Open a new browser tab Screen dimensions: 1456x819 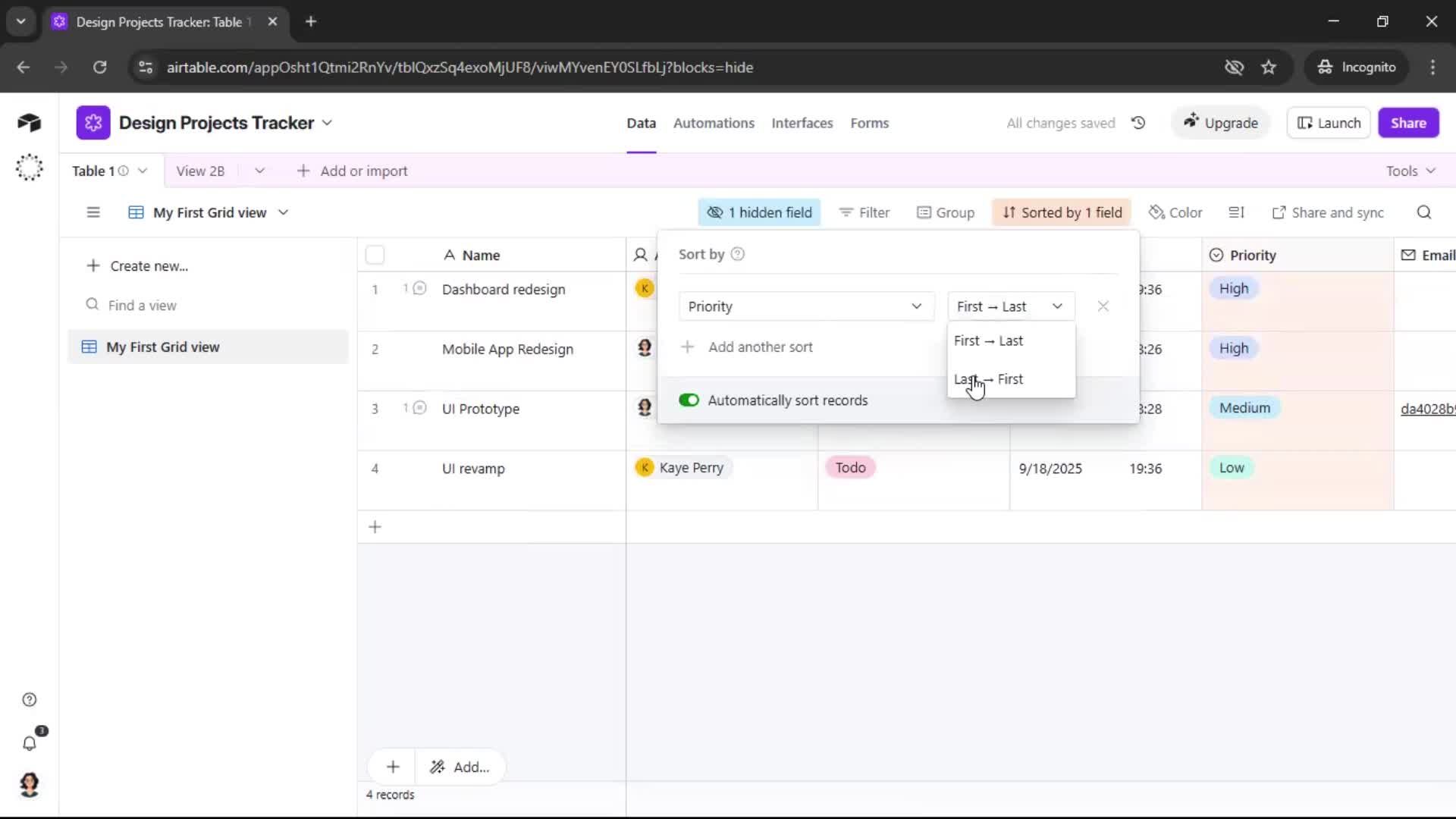311,21
